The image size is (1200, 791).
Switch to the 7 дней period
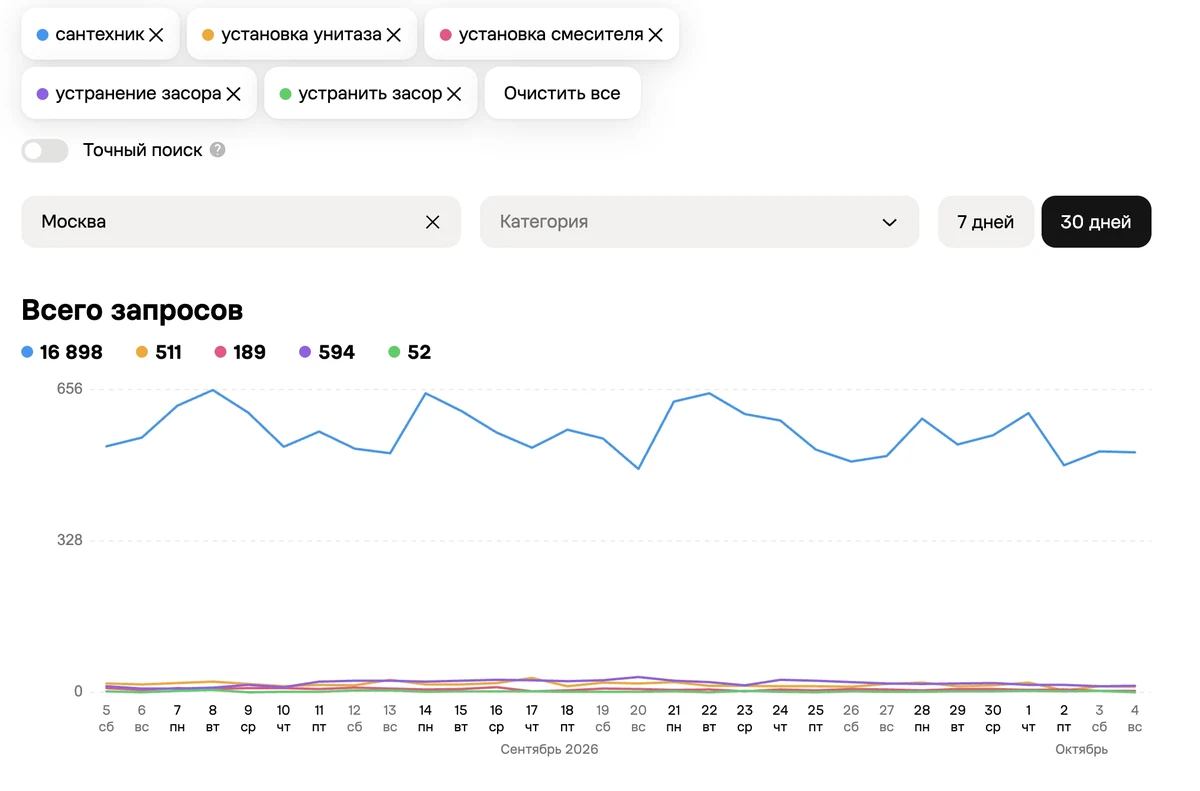tap(986, 222)
